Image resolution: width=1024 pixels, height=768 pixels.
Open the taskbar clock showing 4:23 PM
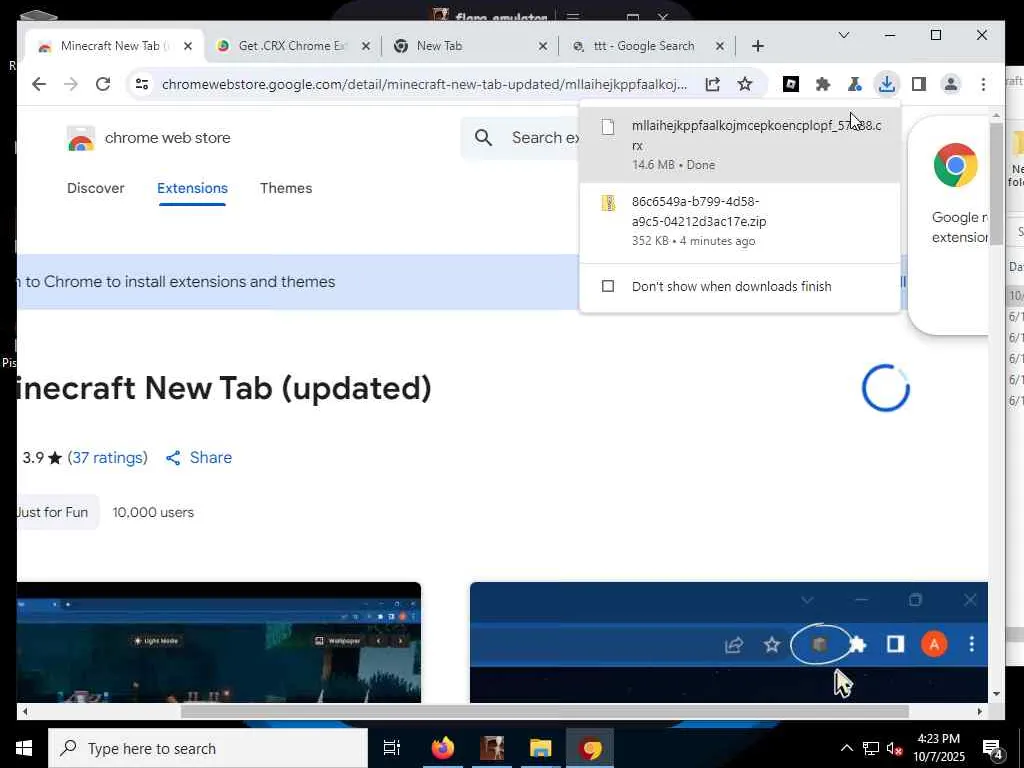938,748
